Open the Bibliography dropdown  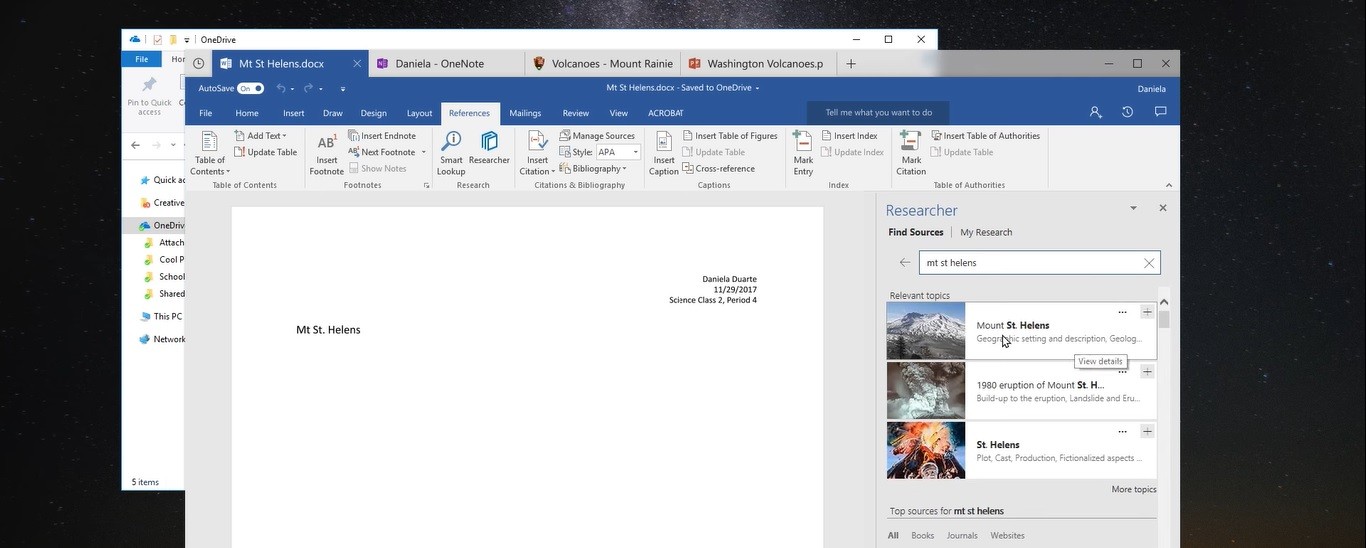pos(599,169)
